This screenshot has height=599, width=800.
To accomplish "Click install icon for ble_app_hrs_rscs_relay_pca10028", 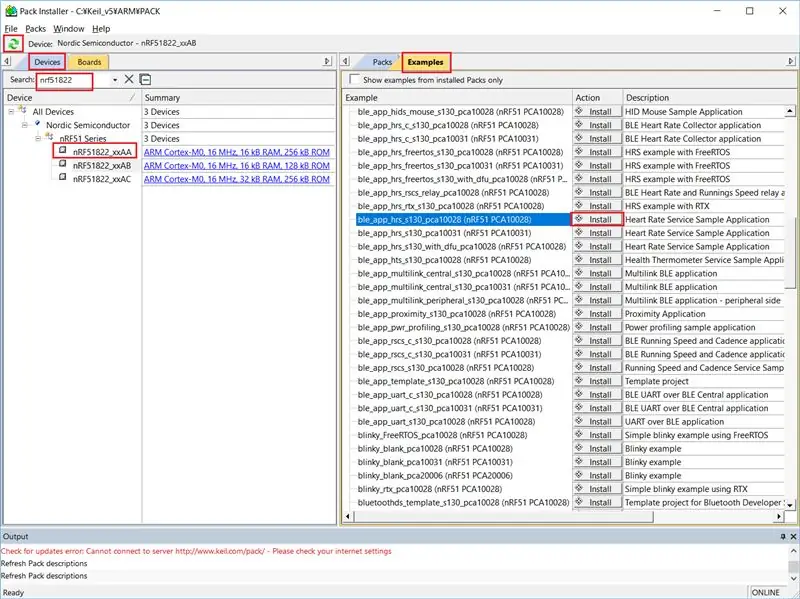I will click(579, 192).
